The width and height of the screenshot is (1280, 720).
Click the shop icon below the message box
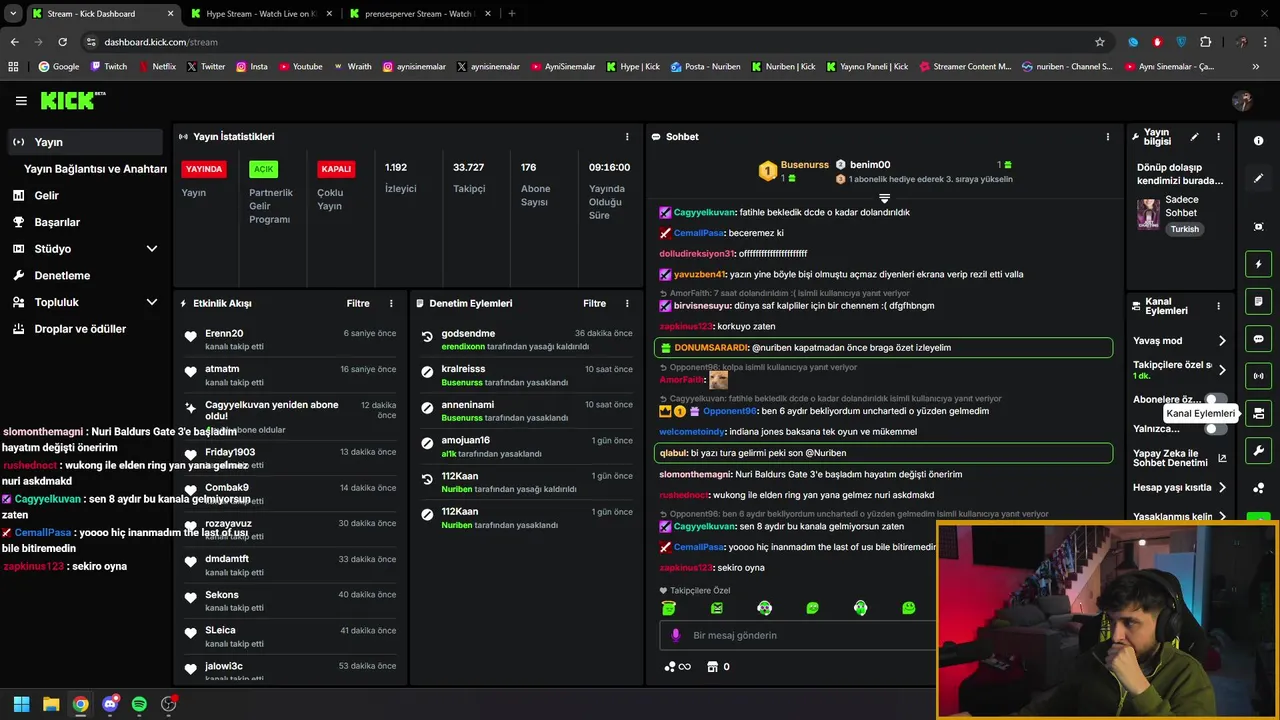pos(712,667)
